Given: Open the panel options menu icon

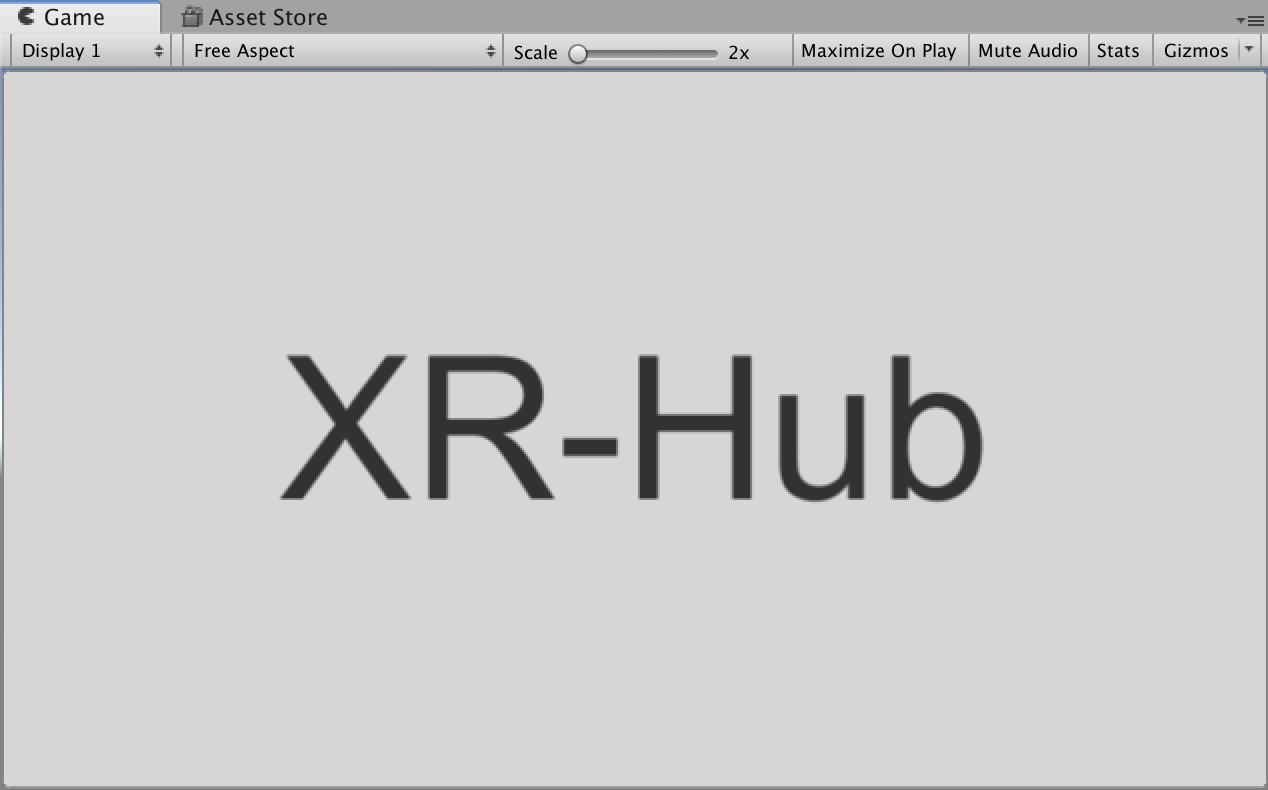Looking at the screenshot, I should click(x=1250, y=20).
